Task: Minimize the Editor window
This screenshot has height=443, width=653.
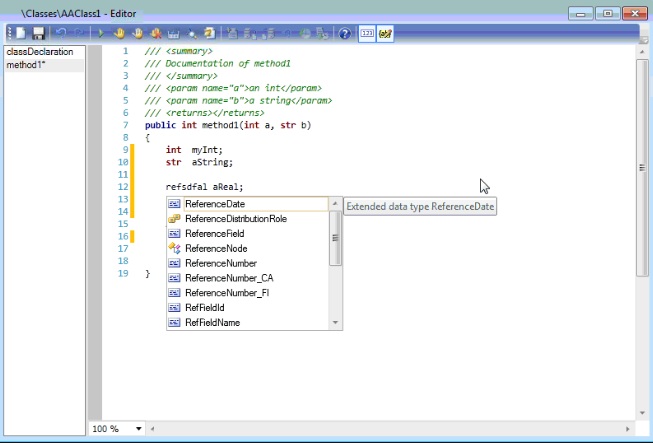Action: pos(580,14)
